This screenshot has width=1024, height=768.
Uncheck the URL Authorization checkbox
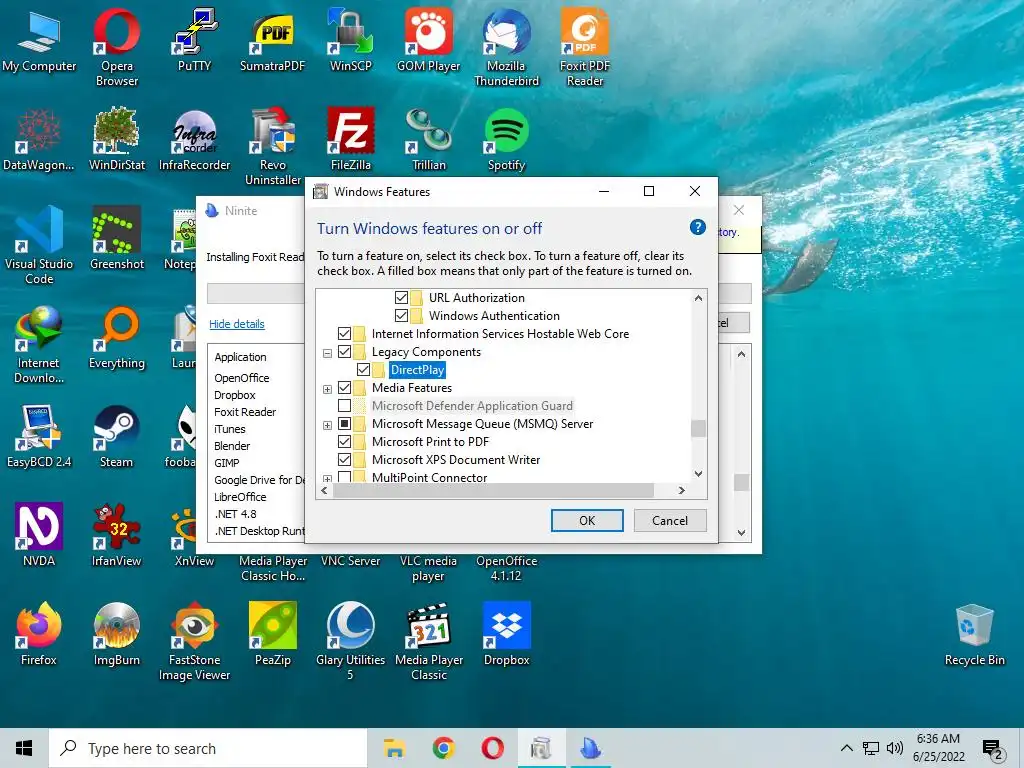coord(402,298)
